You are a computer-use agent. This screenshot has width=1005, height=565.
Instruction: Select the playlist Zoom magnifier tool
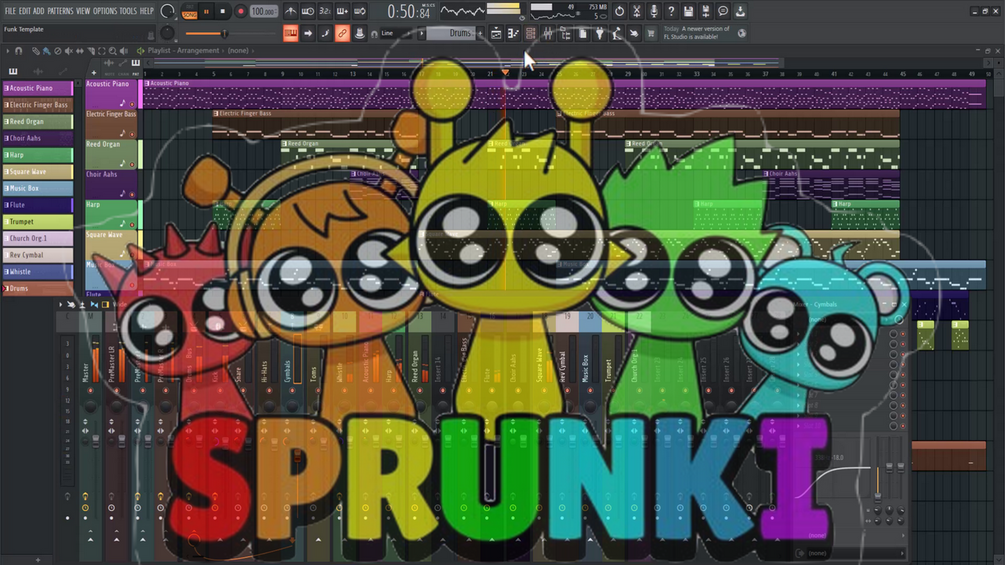pos(112,51)
